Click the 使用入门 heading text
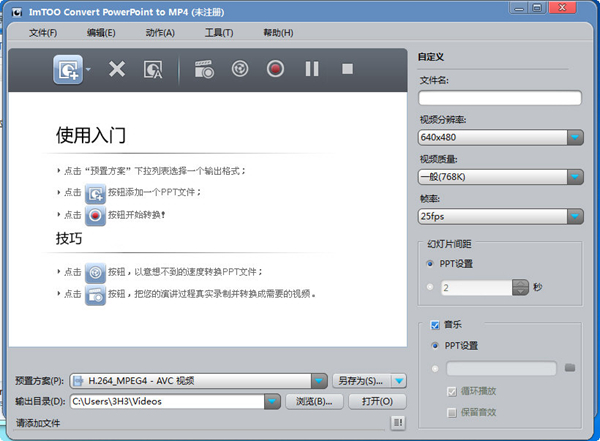The width and height of the screenshot is (600, 441). pyautogui.click(x=91, y=135)
